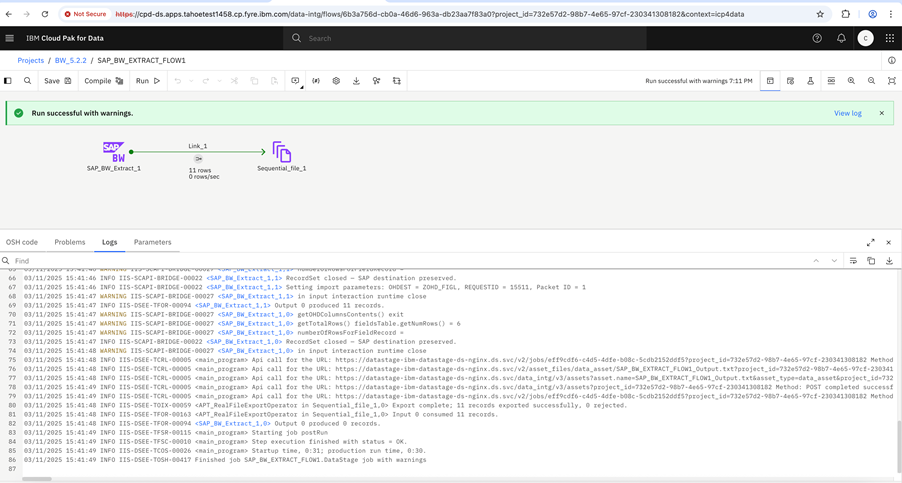Screen dimensions: 902x483
Task: Open the user profile avatar
Action: 865,38
